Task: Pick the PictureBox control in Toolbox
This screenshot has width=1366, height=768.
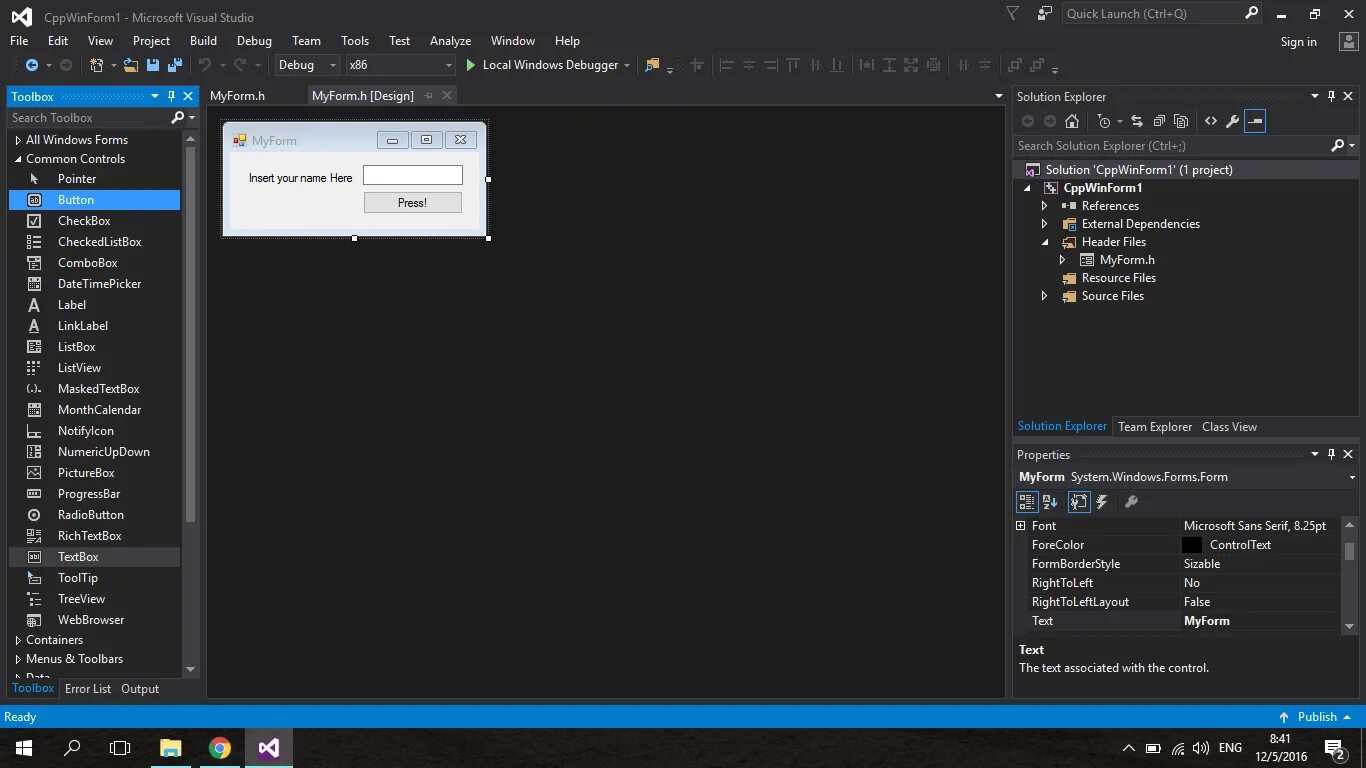Action: (x=94, y=473)
